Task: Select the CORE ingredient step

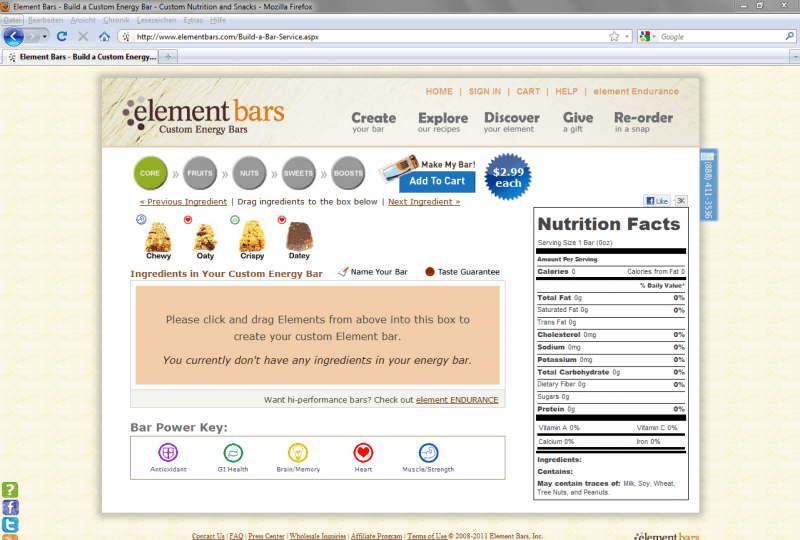Action: 150,173
